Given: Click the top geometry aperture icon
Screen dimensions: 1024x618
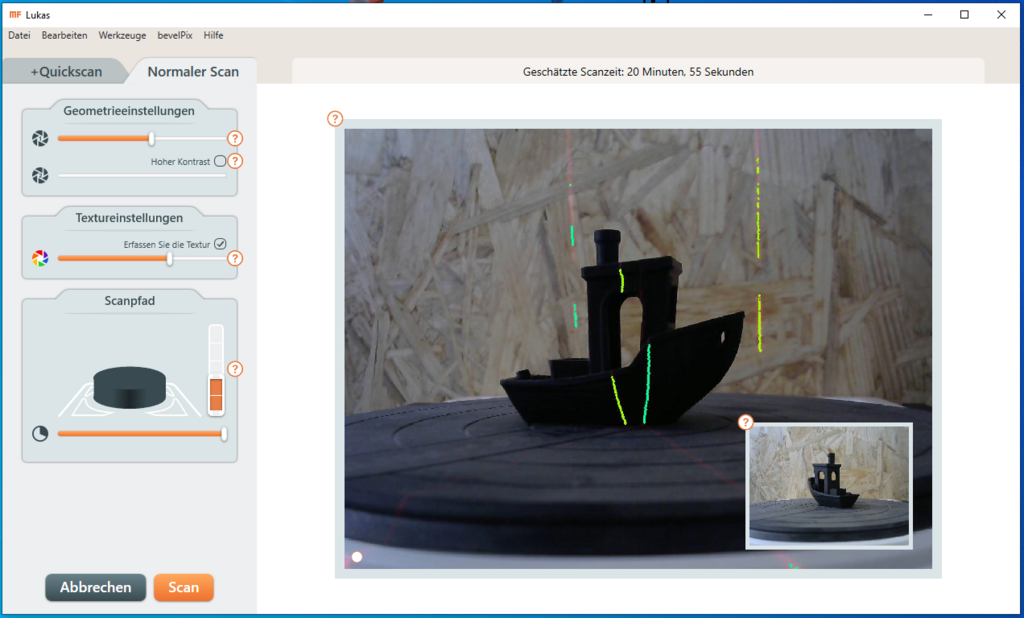Looking at the screenshot, I should tap(40, 139).
